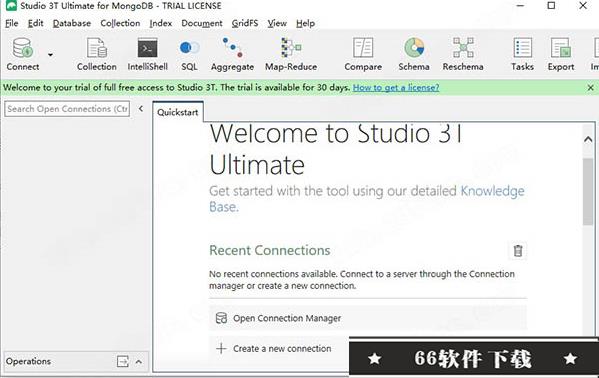Open the Index menu
Screen dimensions: 599x378
(x=160, y=23)
